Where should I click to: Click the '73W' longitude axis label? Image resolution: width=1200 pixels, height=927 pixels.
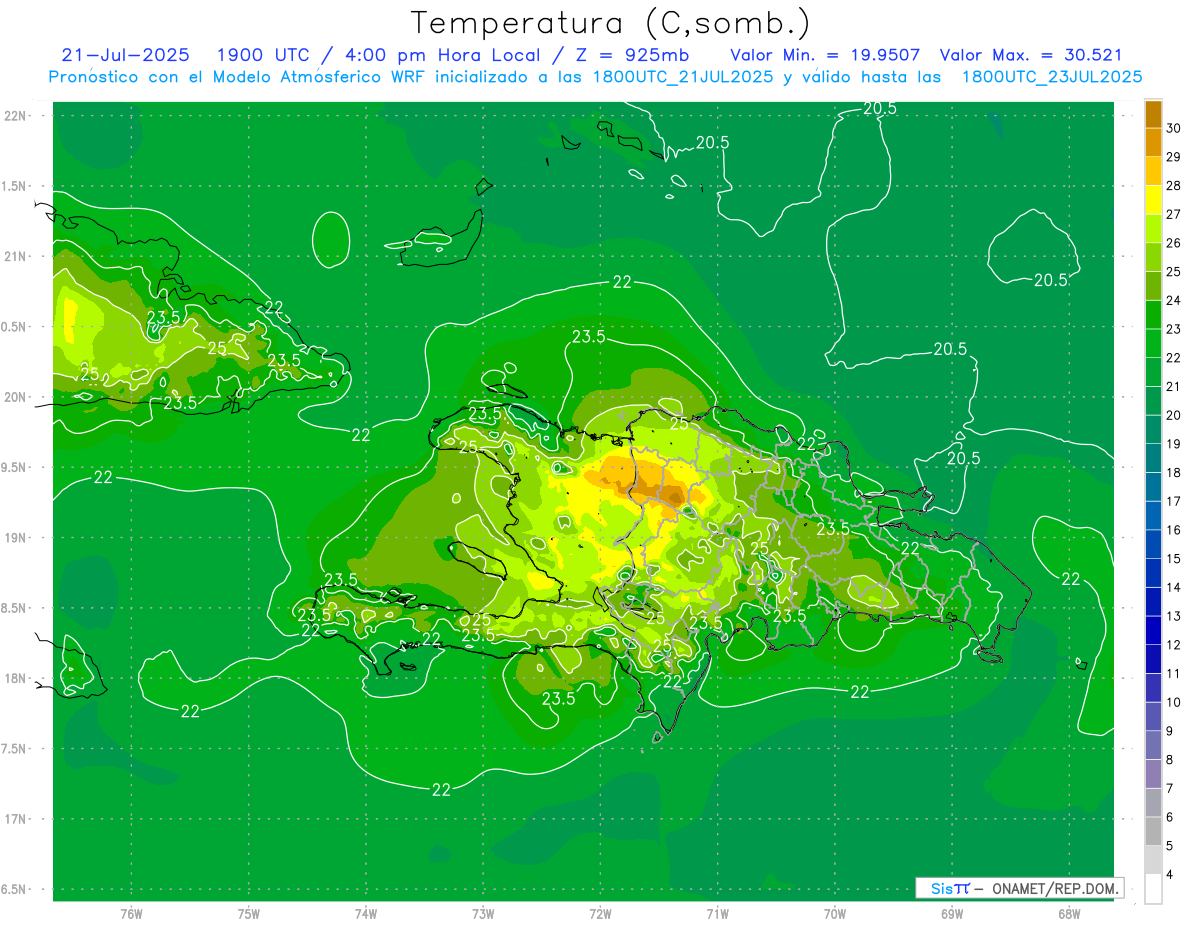(483, 913)
